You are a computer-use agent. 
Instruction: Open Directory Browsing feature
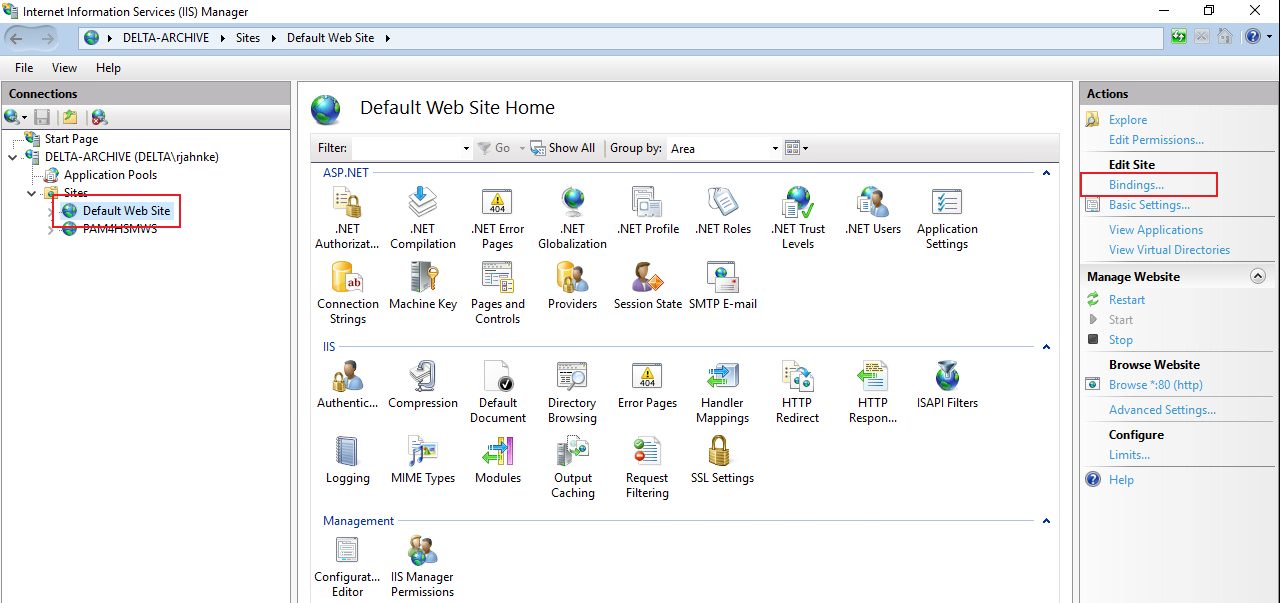point(573,392)
